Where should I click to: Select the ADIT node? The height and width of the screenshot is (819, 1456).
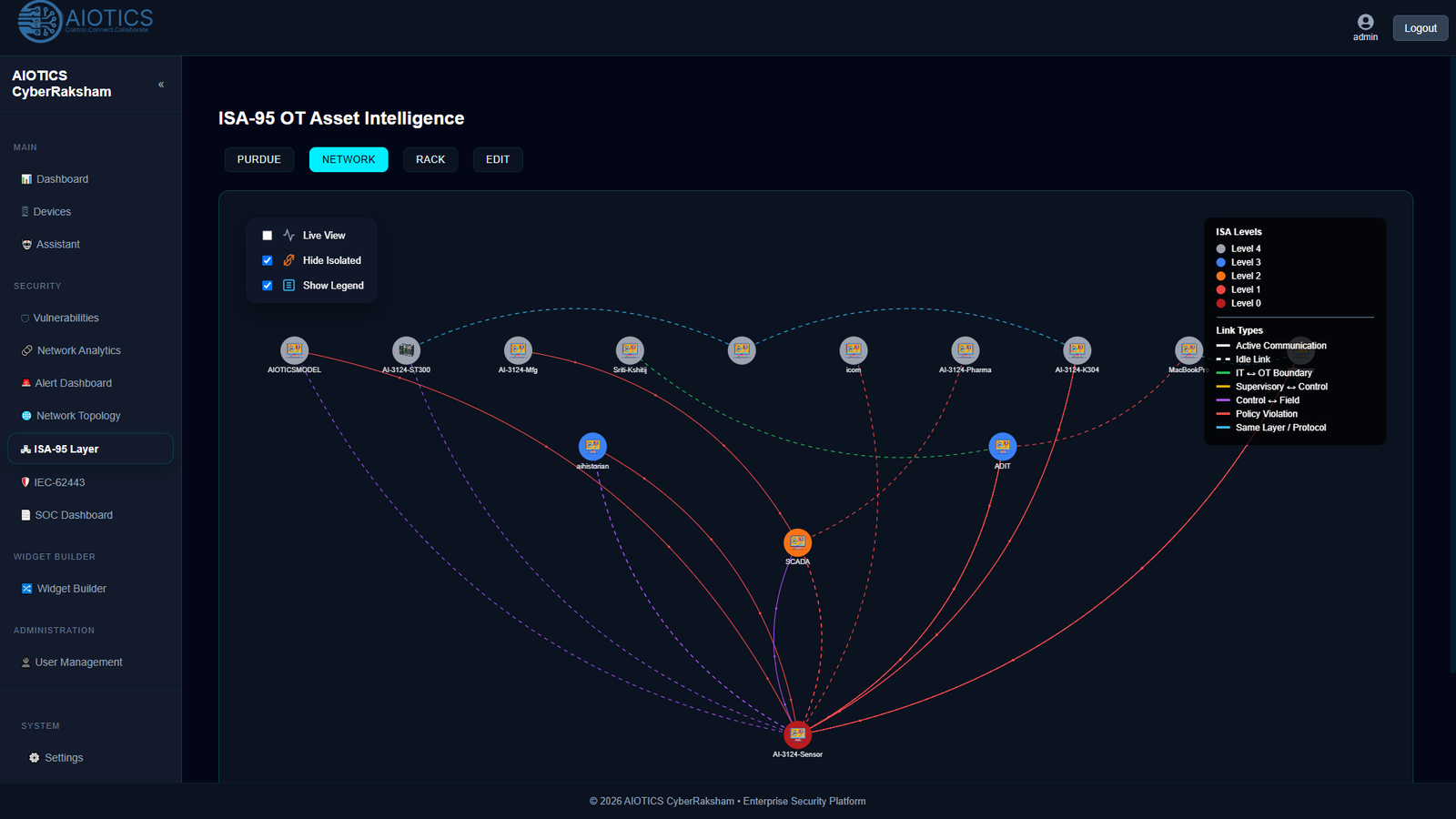point(1003,446)
